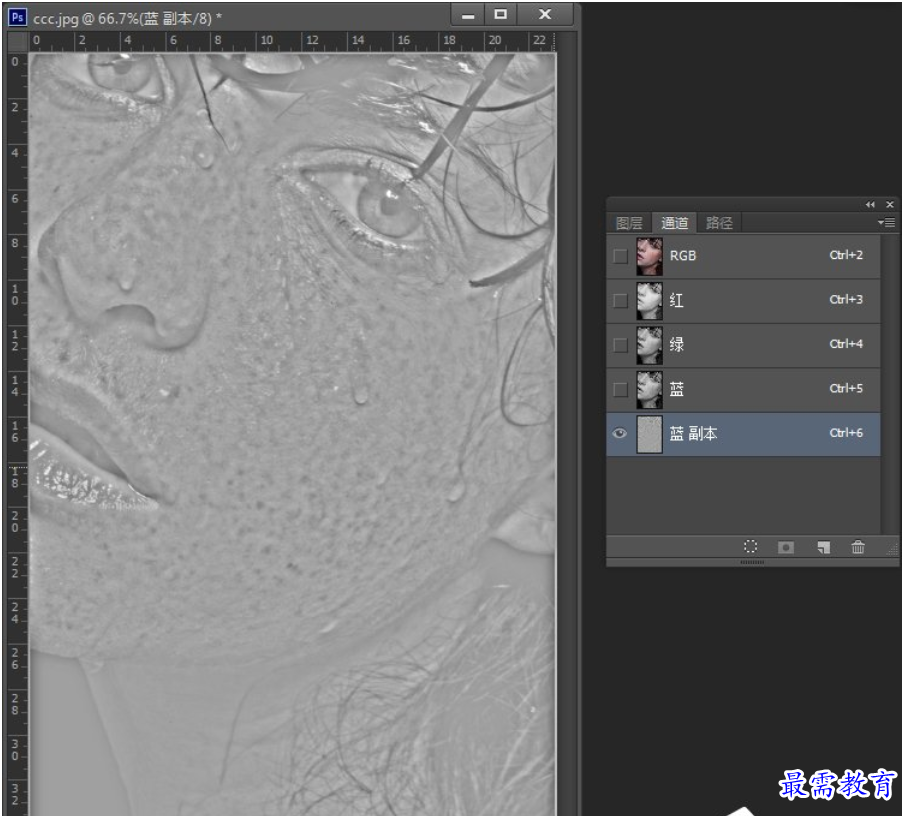
Task: Click the 蓝 channel name text
Action: click(677, 389)
